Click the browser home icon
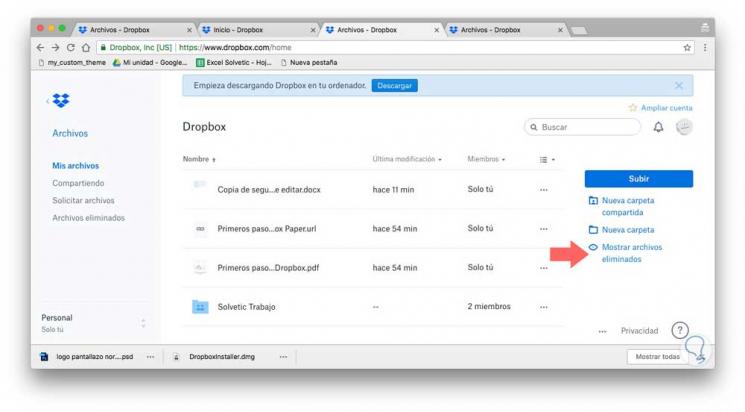Viewport: 745px width, 412px height. point(86,48)
